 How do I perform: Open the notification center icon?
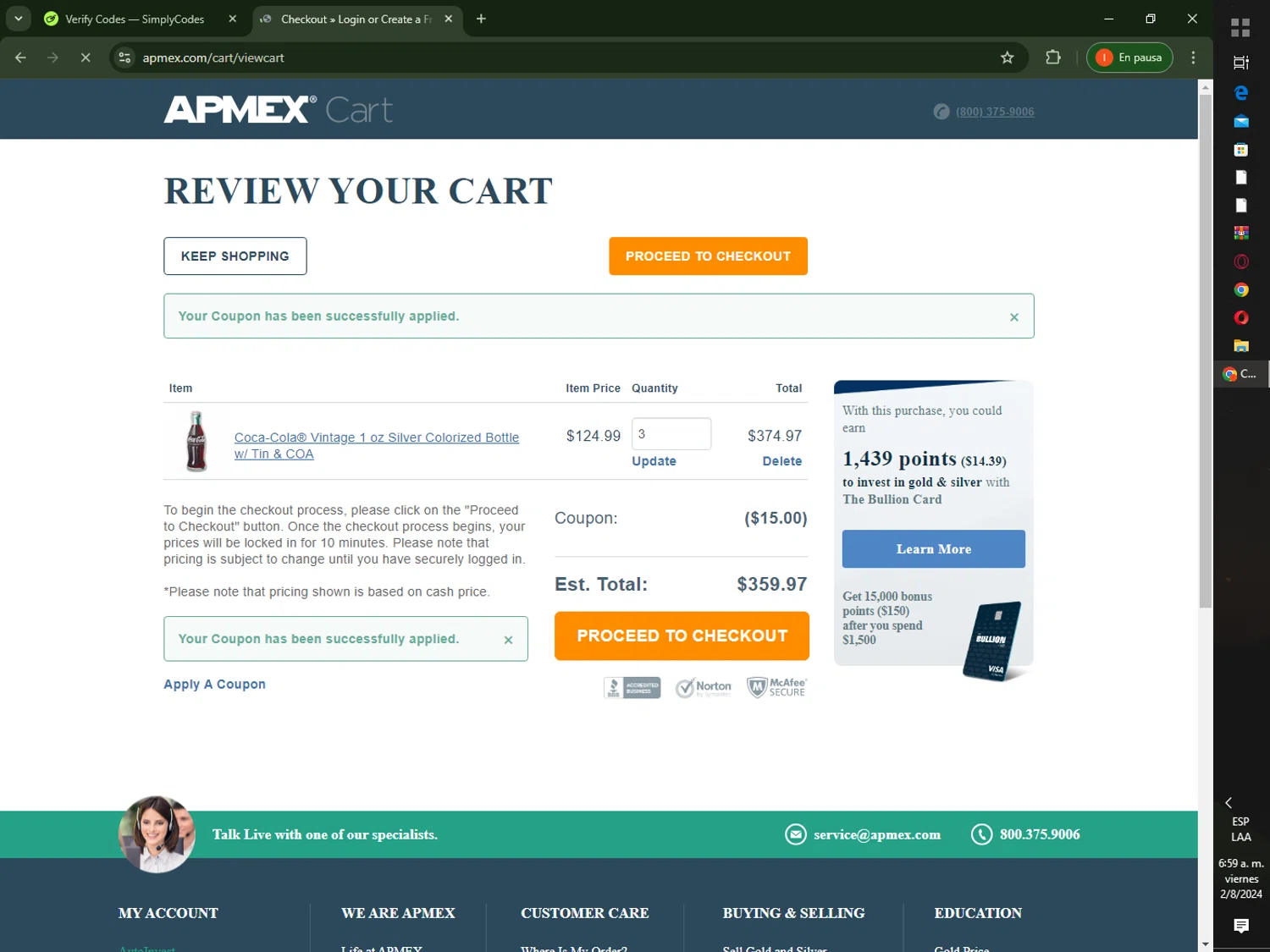click(x=1240, y=926)
